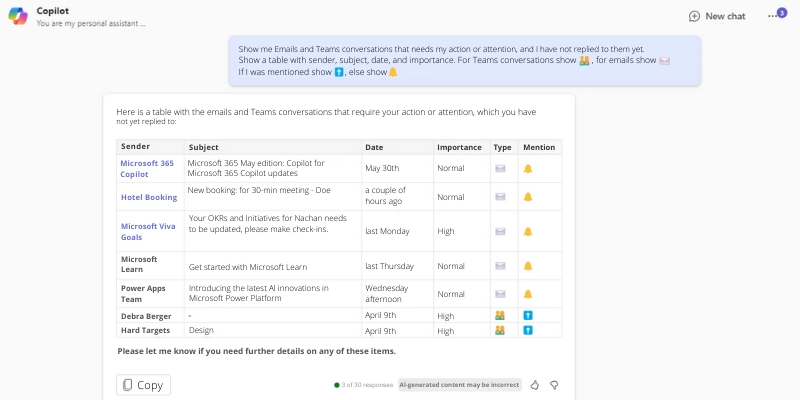Screen dimensions: 800x400
Task: Select the Power Apps Team sender cell
Action: [150, 294]
